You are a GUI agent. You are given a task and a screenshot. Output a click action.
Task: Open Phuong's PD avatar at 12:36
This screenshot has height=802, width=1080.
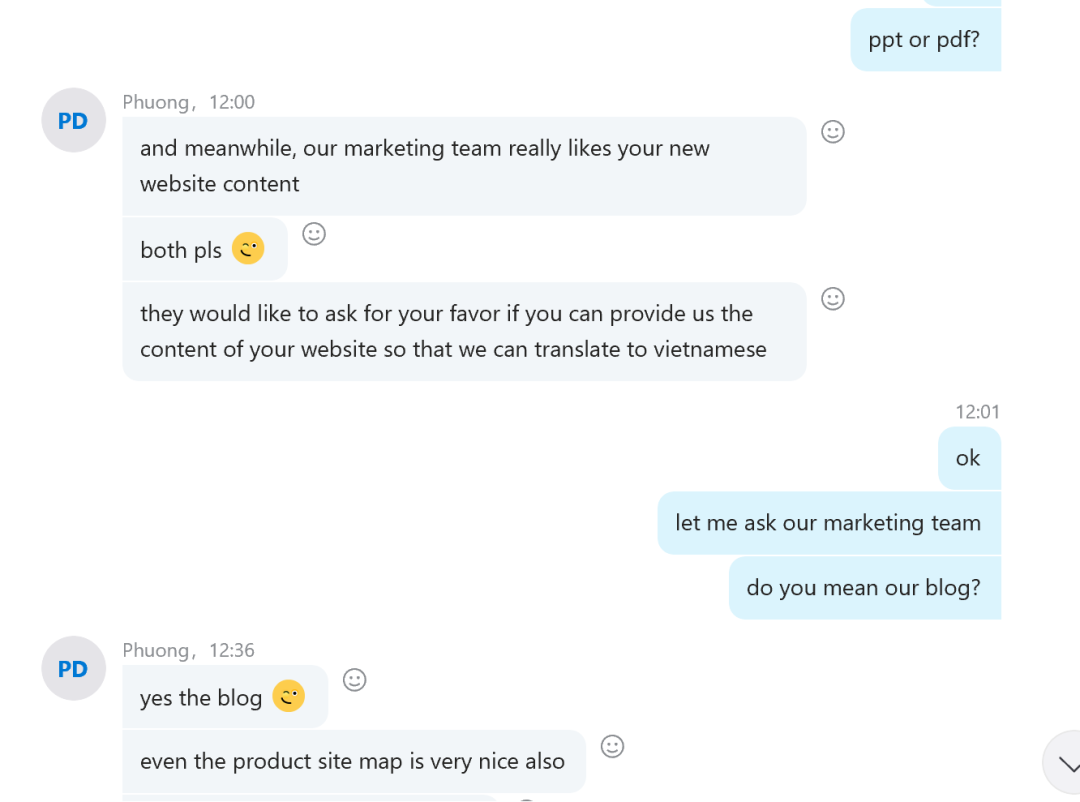[x=74, y=668]
